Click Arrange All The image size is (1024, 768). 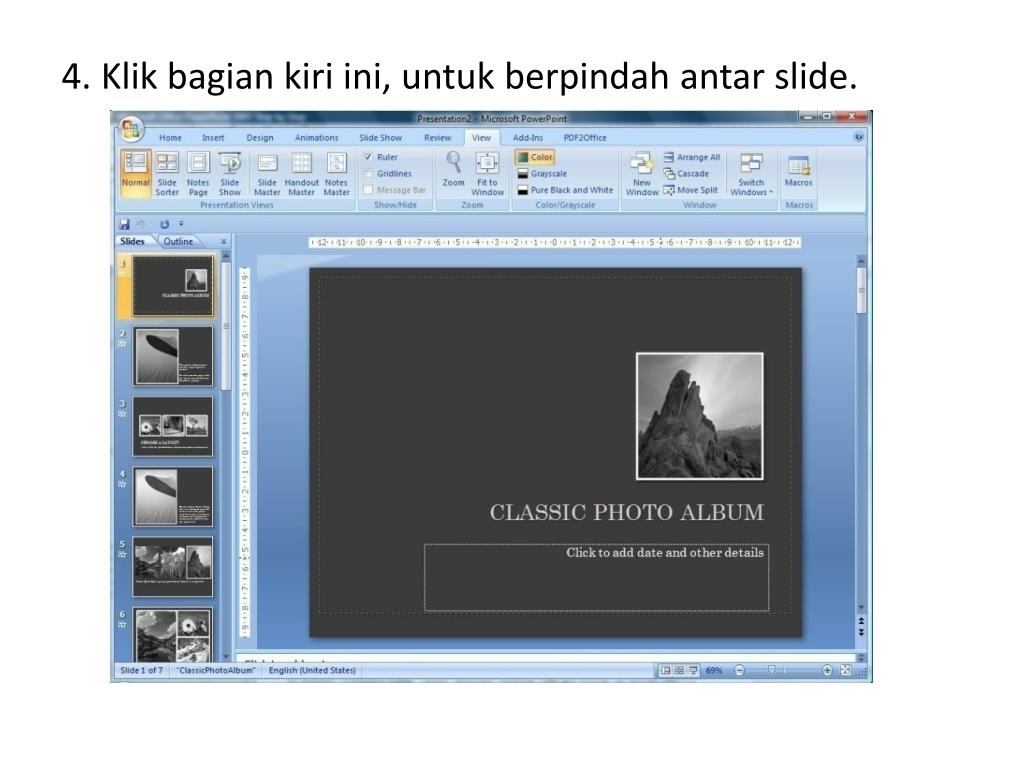[692, 157]
